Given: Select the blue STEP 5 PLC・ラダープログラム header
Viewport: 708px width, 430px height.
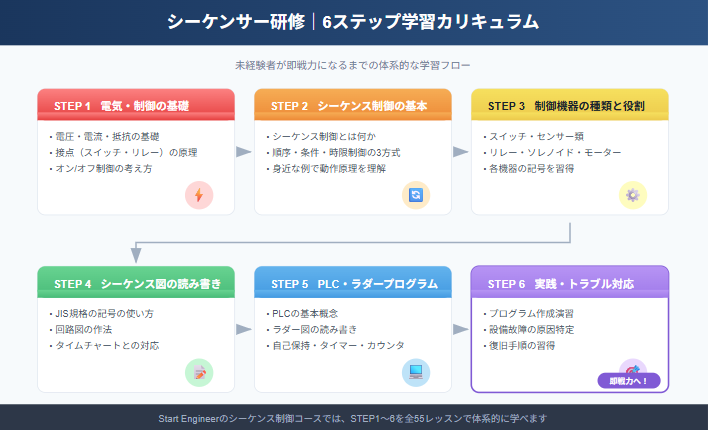Looking at the screenshot, I should point(353,283).
